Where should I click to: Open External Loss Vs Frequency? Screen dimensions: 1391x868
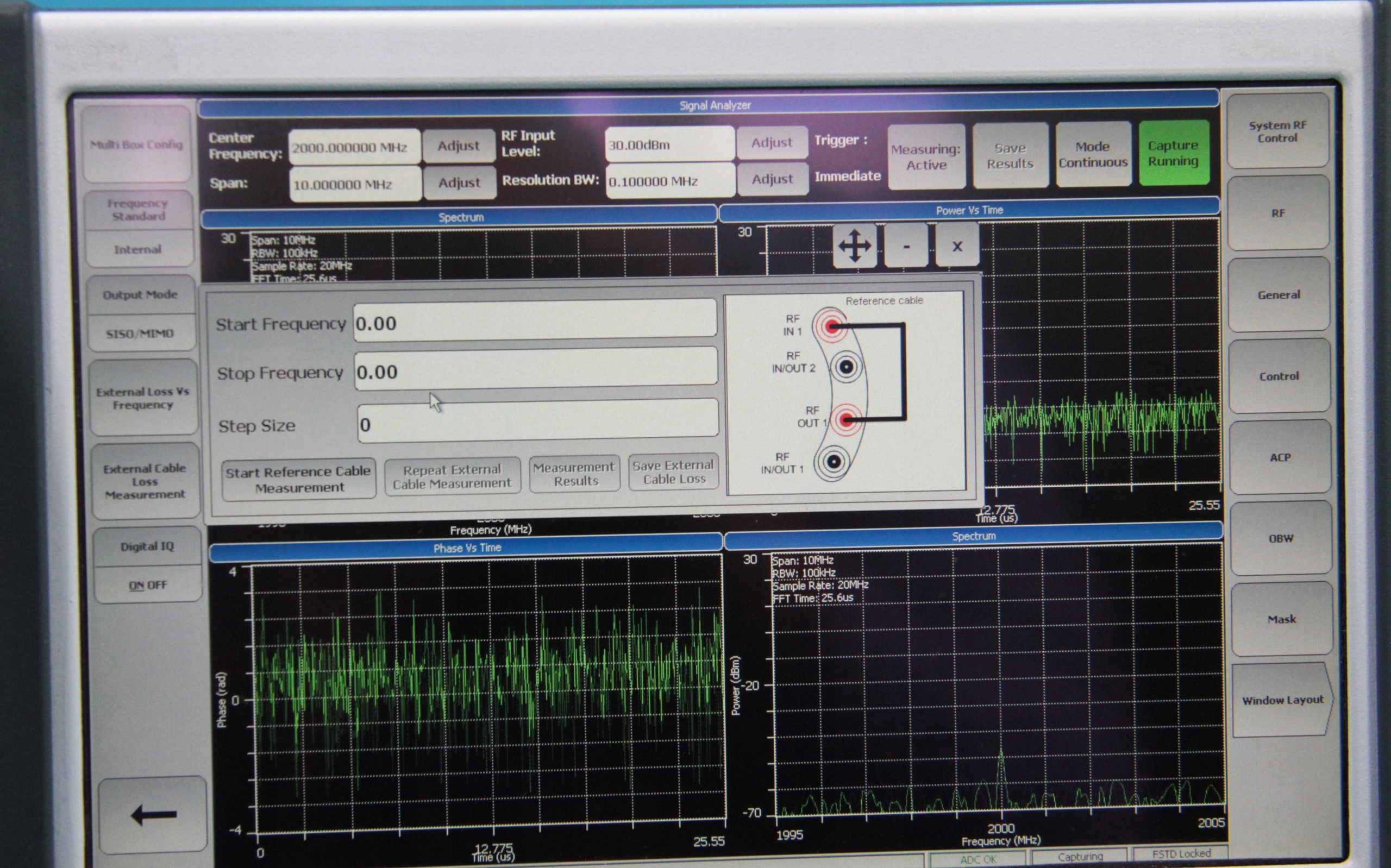(142, 398)
